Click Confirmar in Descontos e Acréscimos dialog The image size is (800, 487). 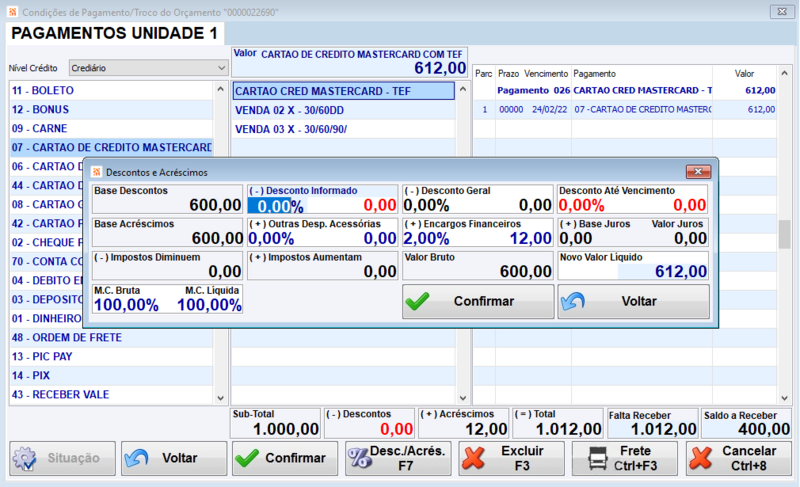[x=478, y=301]
